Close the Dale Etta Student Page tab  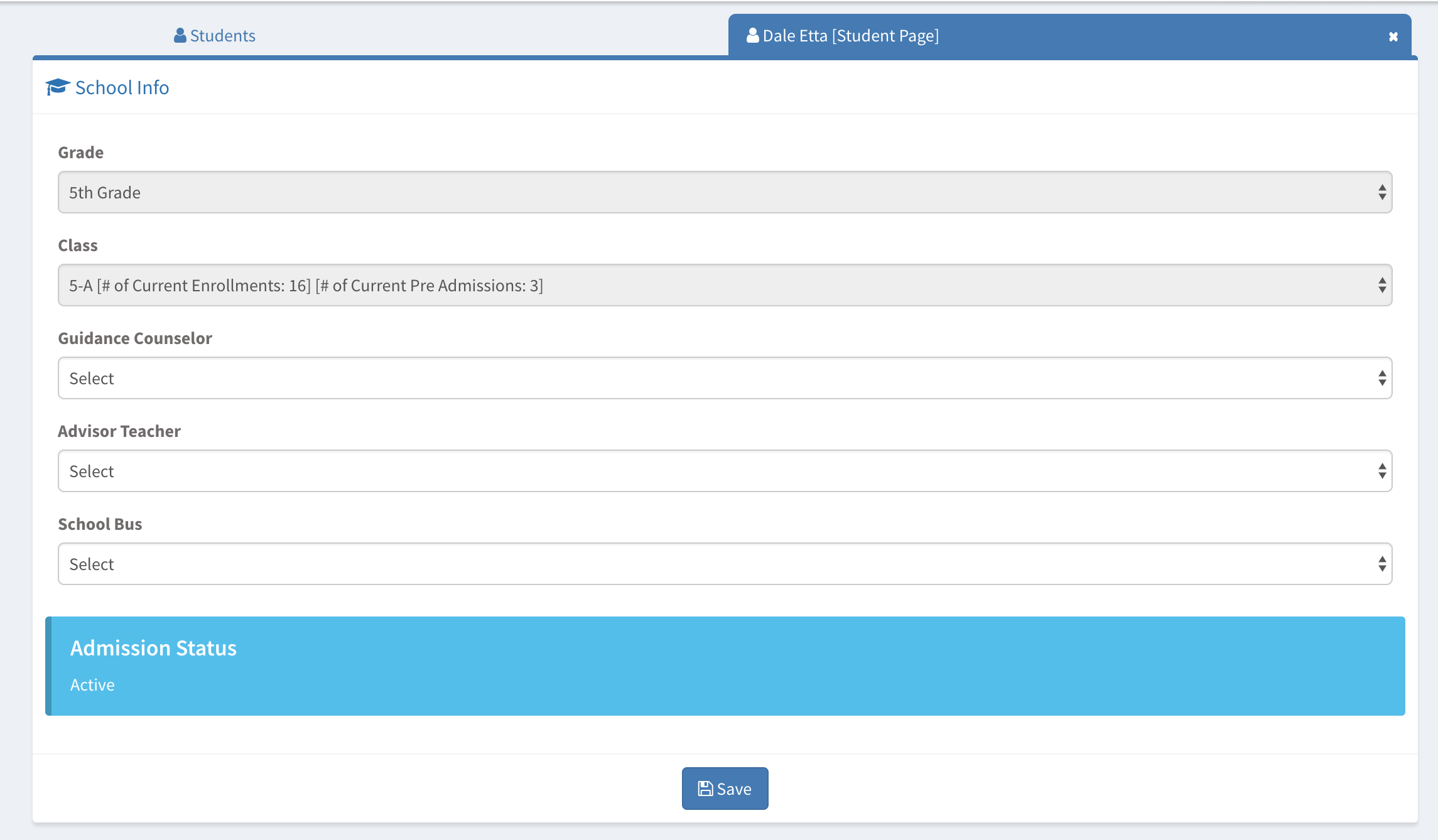(1393, 36)
